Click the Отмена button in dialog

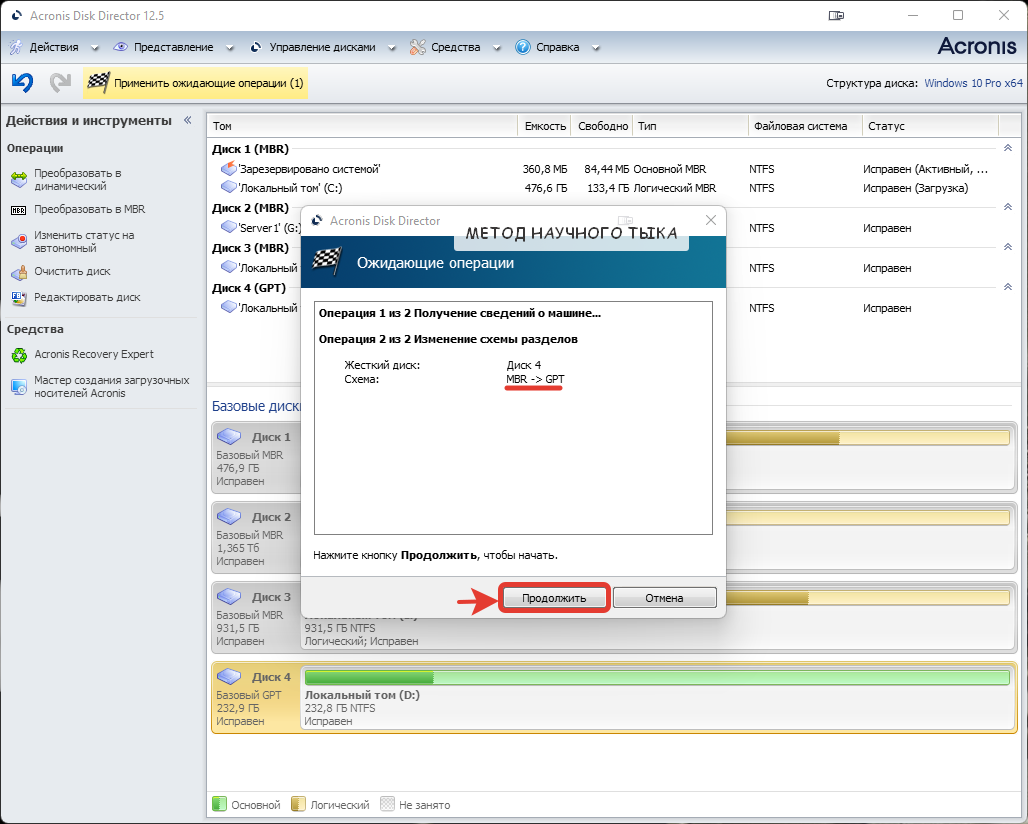pyautogui.click(x=664, y=598)
